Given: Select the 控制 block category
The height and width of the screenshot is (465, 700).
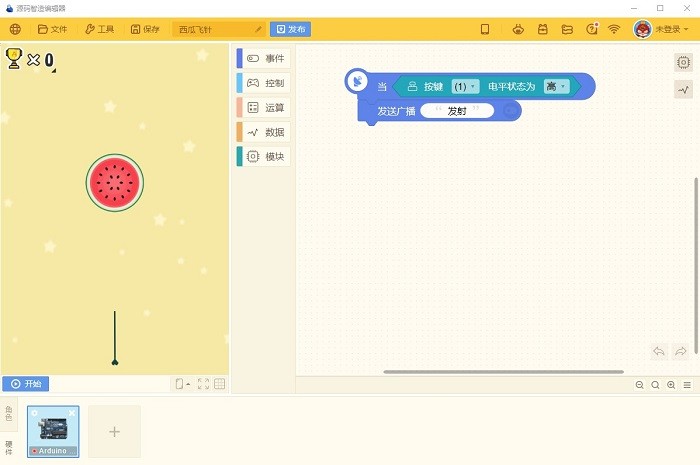Looking at the screenshot, I should click(265, 83).
